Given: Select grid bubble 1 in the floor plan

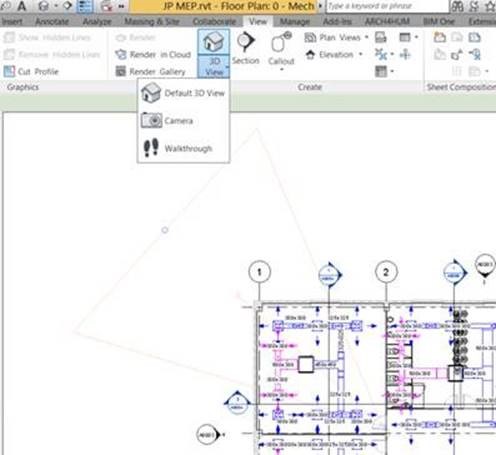Looking at the screenshot, I should [259, 272].
